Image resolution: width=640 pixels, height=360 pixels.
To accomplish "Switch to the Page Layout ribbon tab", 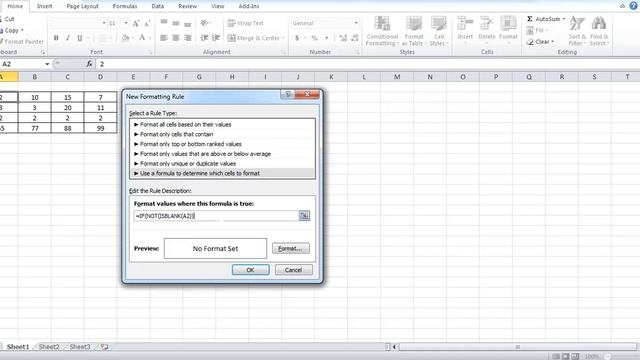I will click(x=82, y=6).
